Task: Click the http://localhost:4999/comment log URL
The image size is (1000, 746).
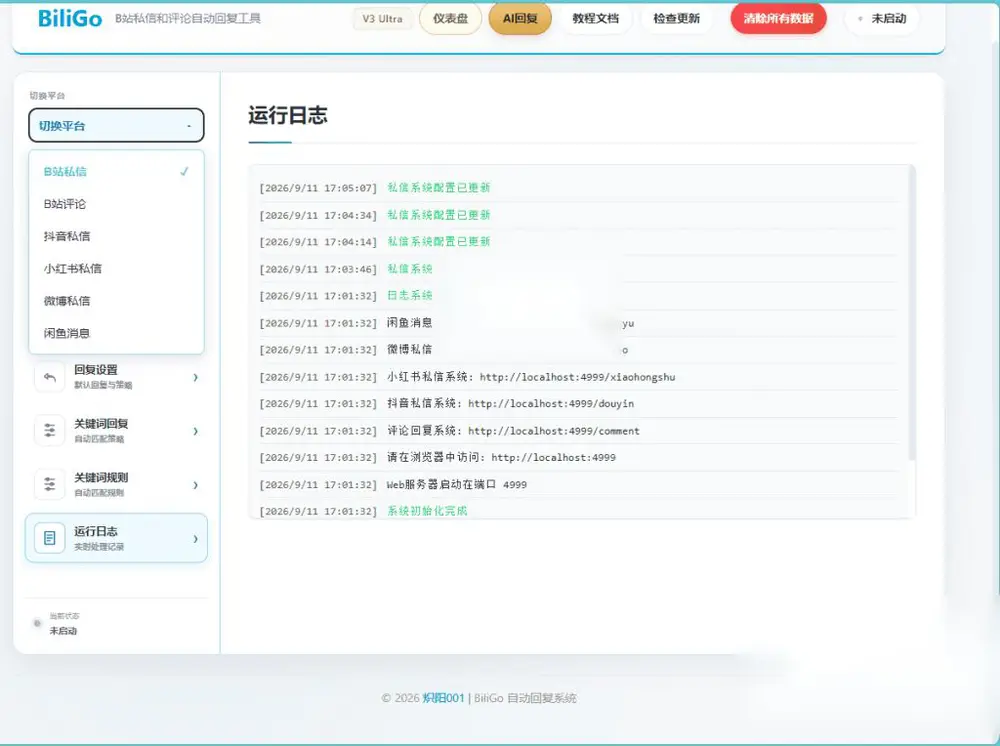Action: pyautogui.click(x=554, y=431)
